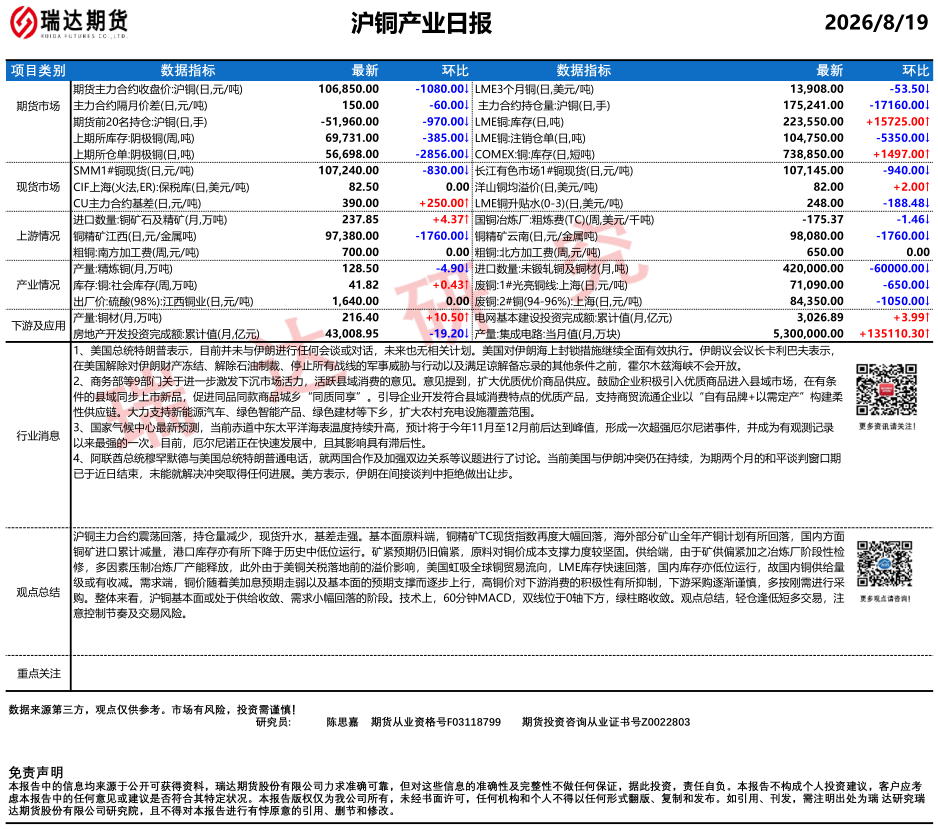Click value 106,850.00 for 沪铜 closing price
Viewport: 938px width, 829px height.
click(x=348, y=89)
